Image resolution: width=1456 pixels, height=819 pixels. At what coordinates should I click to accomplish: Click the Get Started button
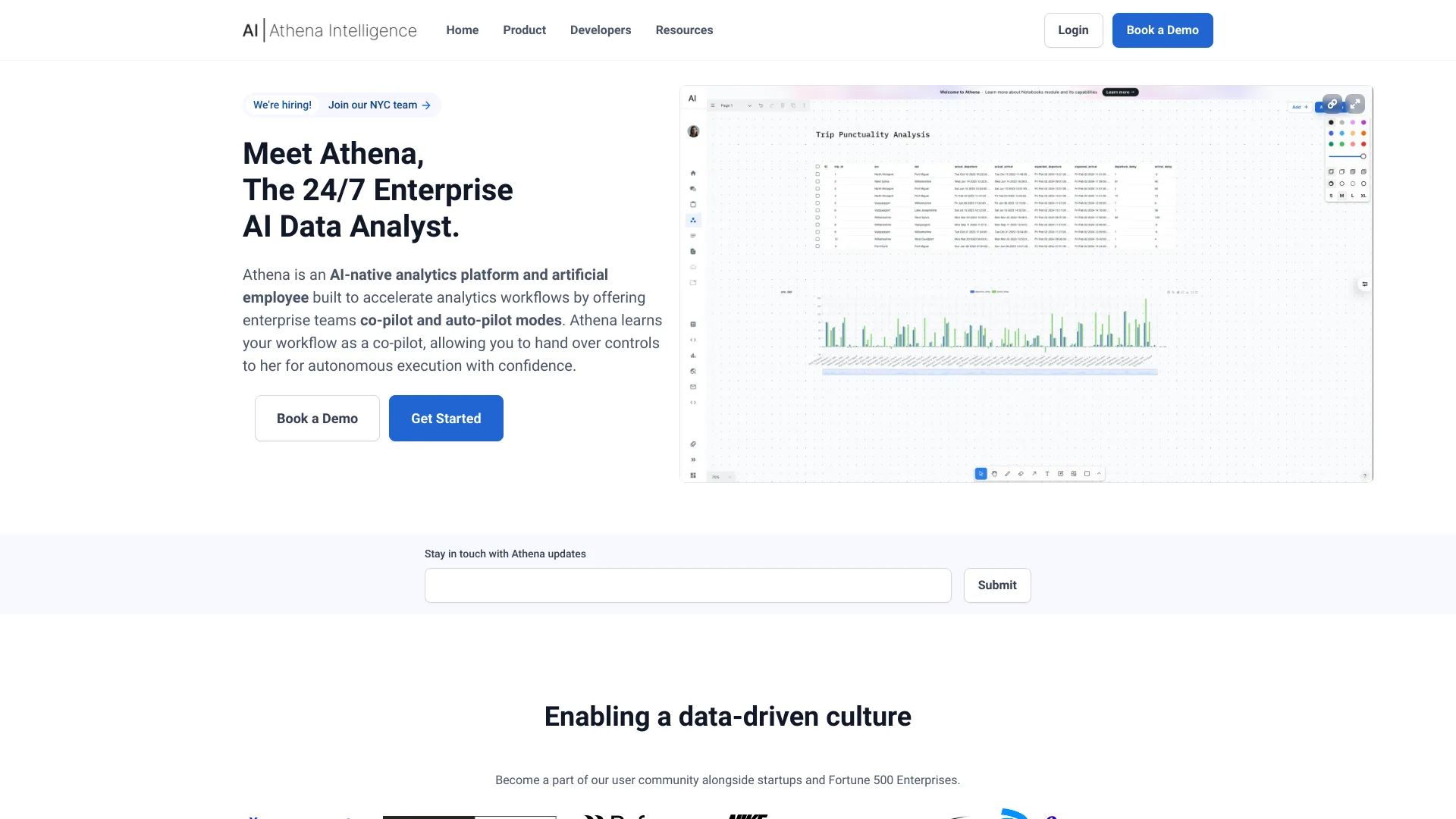(446, 418)
